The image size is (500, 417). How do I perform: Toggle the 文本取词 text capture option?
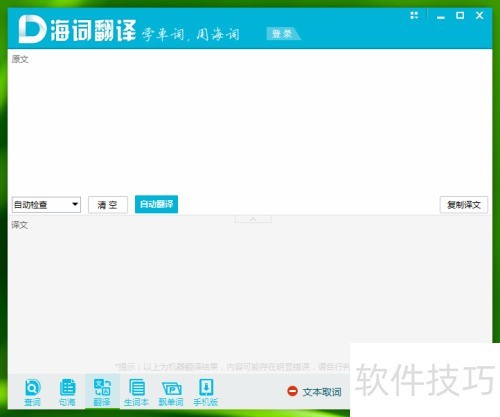[x=314, y=392]
